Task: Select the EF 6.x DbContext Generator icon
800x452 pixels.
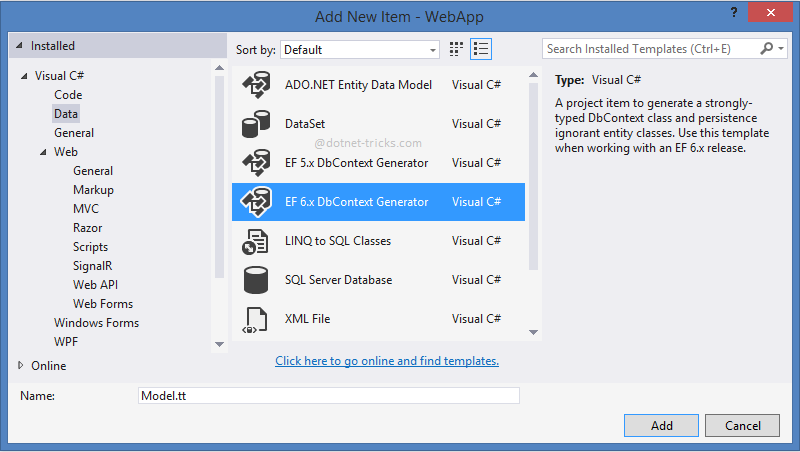Action: [x=257, y=202]
